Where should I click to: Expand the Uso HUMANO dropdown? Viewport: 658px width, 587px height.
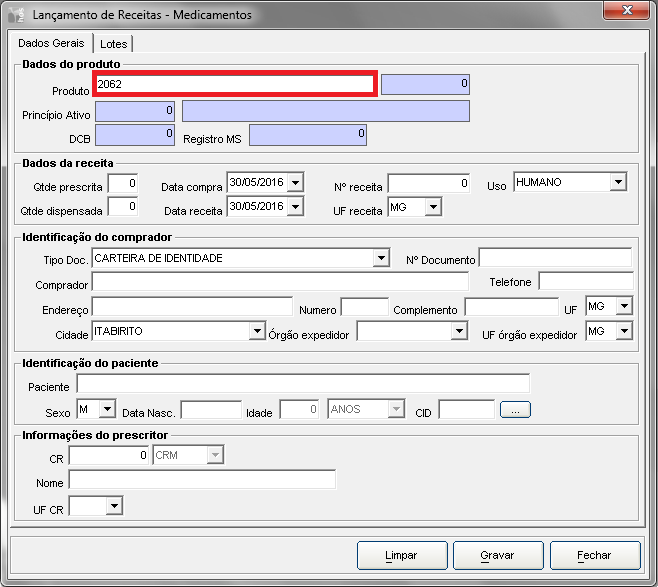(x=618, y=183)
